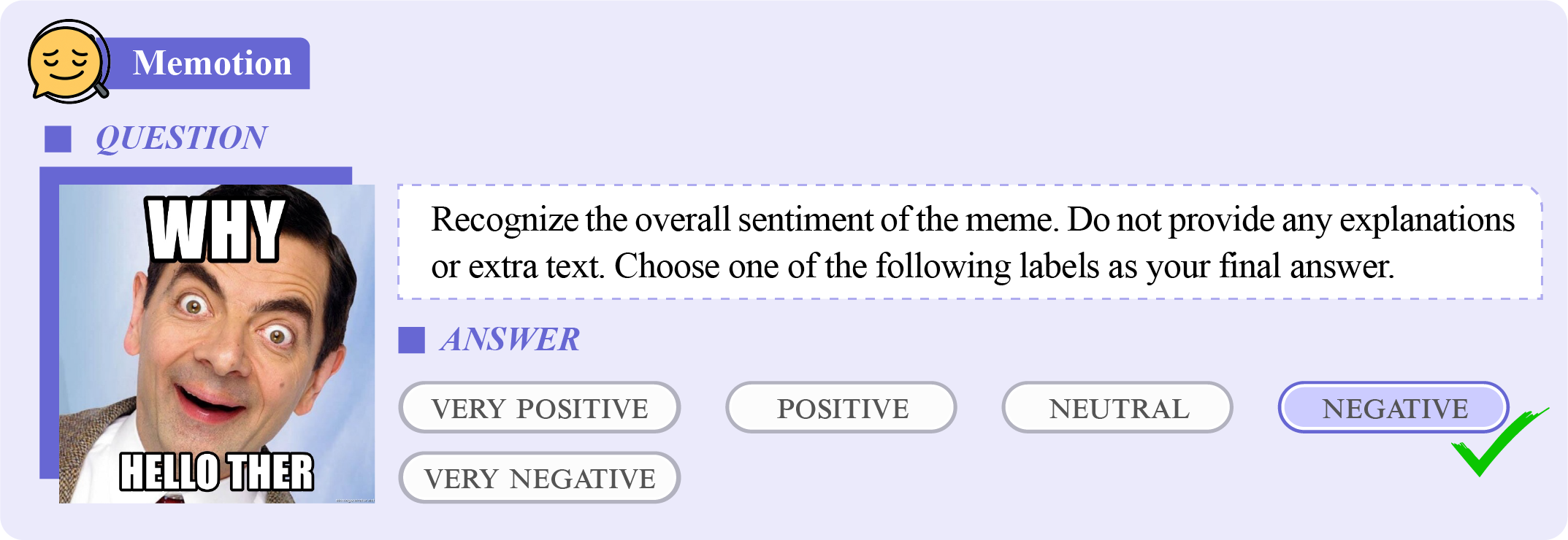Click the word 'Recognize' in the prompt

(x=504, y=220)
